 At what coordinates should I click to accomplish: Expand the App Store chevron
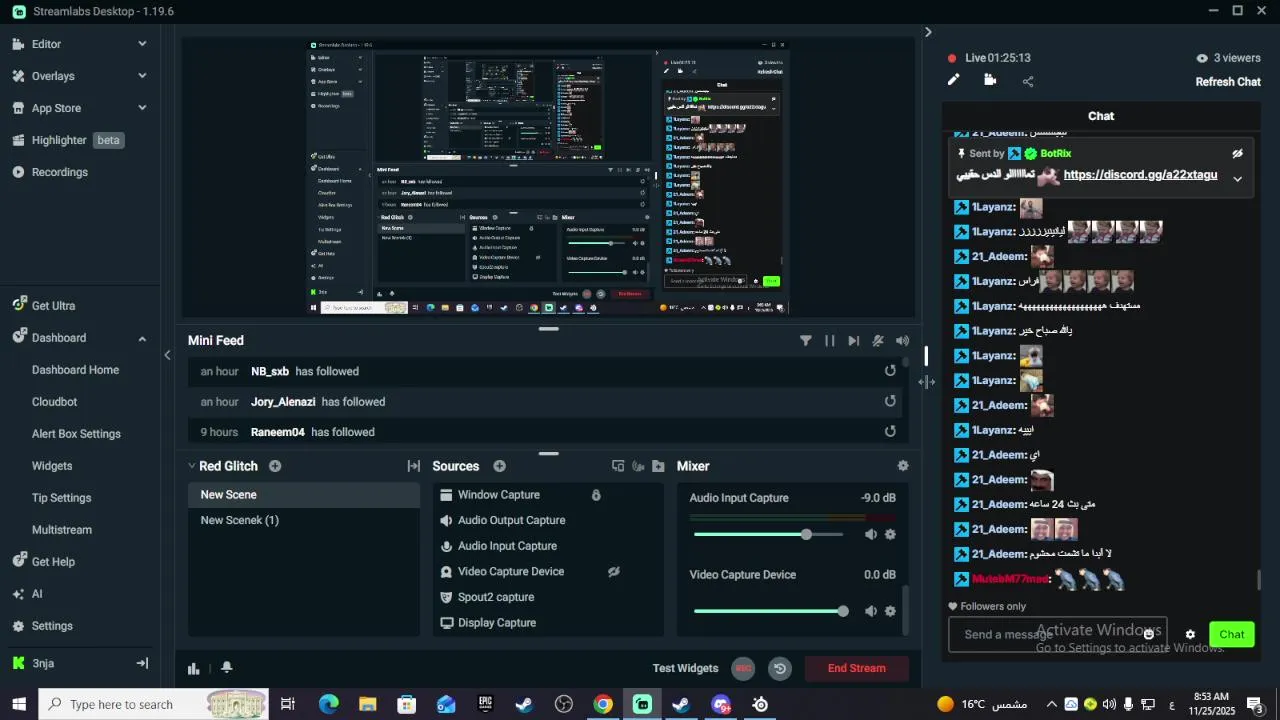coord(142,108)
